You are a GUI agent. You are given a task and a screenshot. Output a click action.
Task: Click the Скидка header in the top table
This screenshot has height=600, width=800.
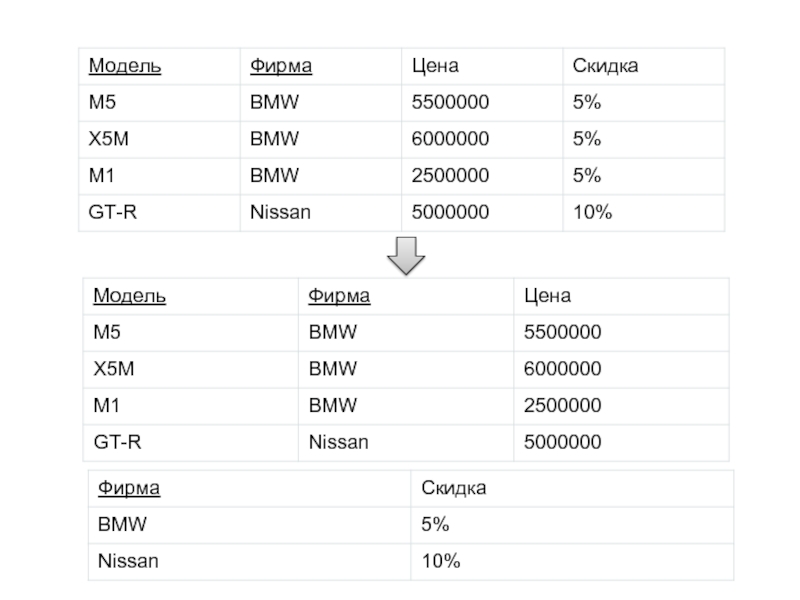point(606,67)
